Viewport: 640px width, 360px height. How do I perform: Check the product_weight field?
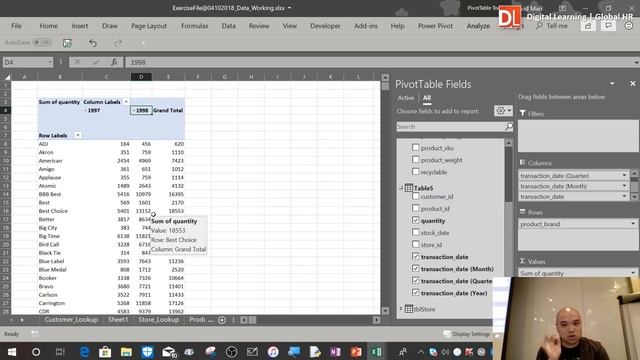[x=416, y=160]
